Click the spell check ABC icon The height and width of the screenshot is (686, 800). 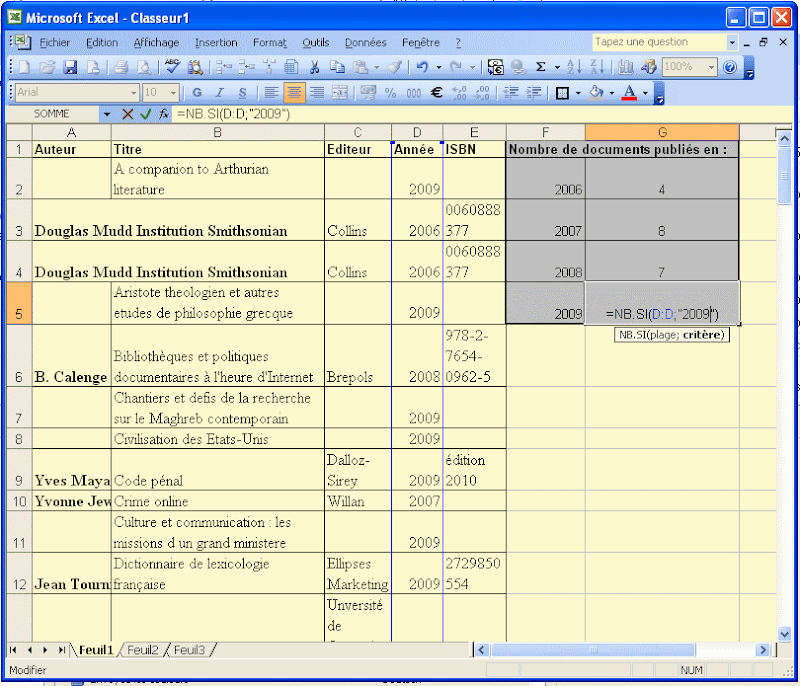coord(172,67)
